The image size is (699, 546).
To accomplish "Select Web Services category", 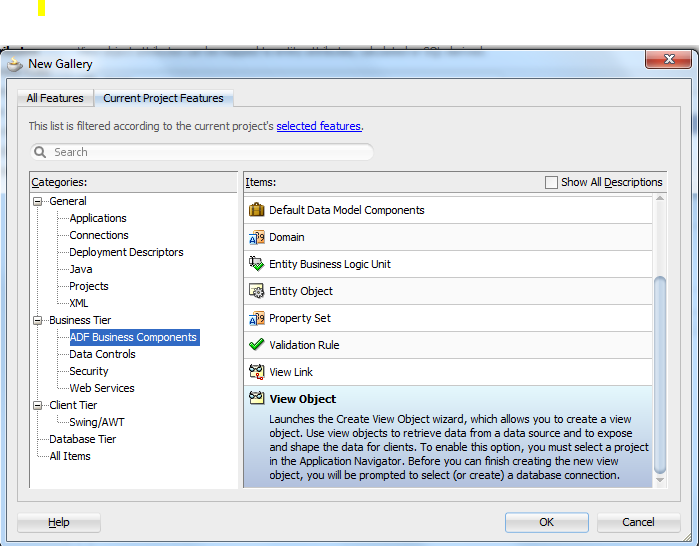I will coord(102,388).
